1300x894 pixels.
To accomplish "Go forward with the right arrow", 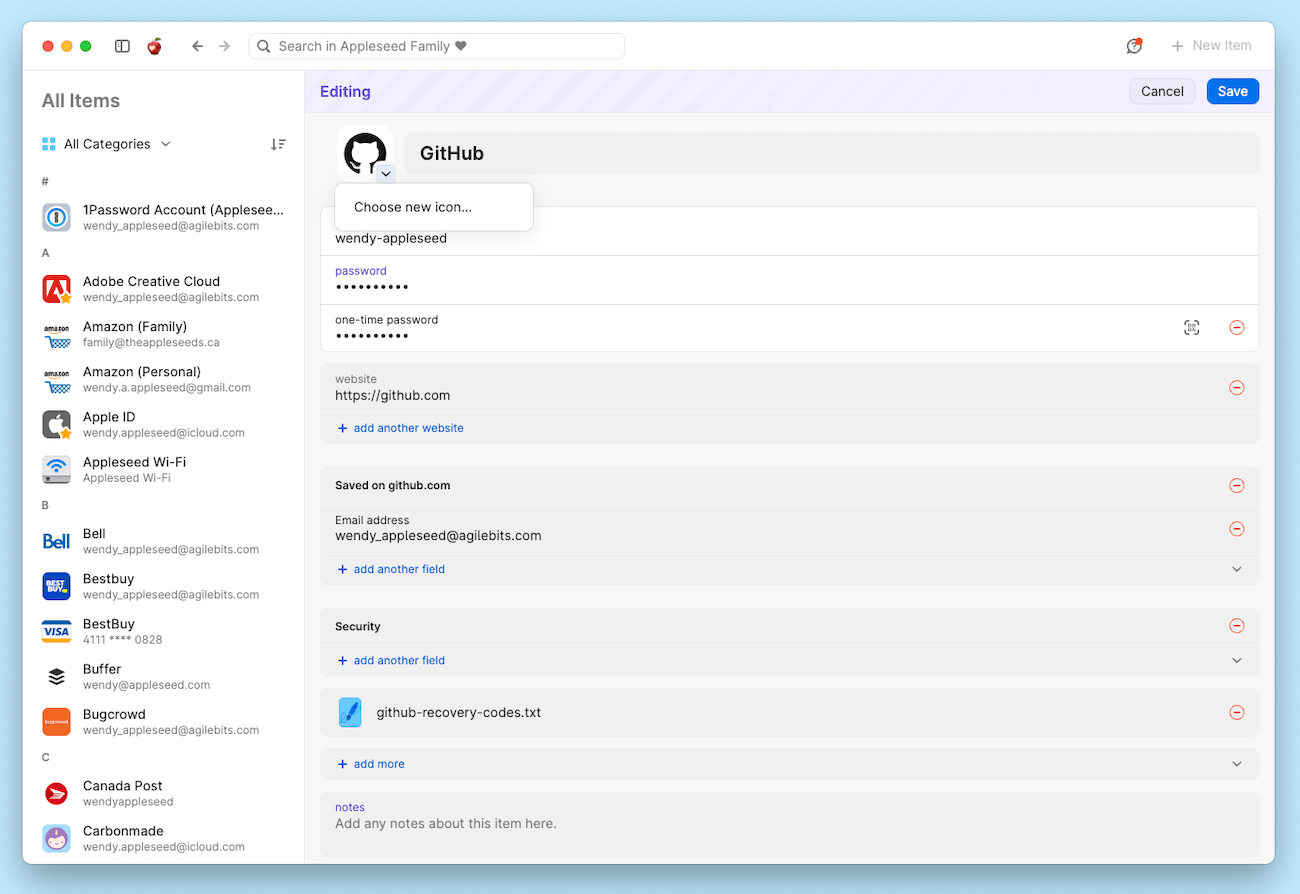I will tap(224, 46).
